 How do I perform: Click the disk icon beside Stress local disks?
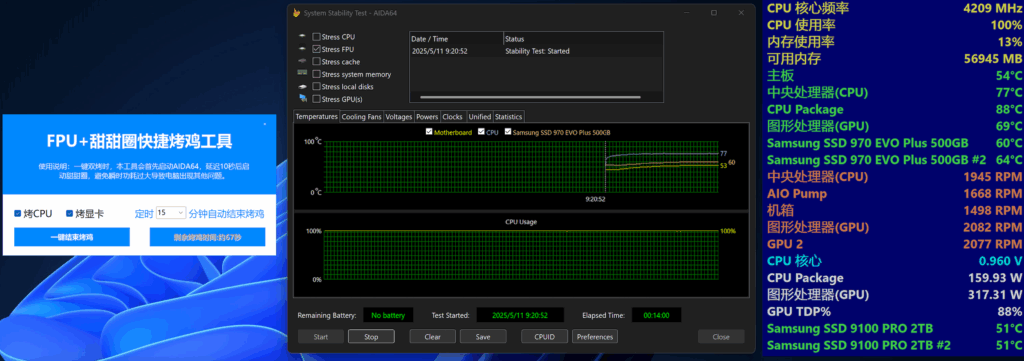point(302,87)
